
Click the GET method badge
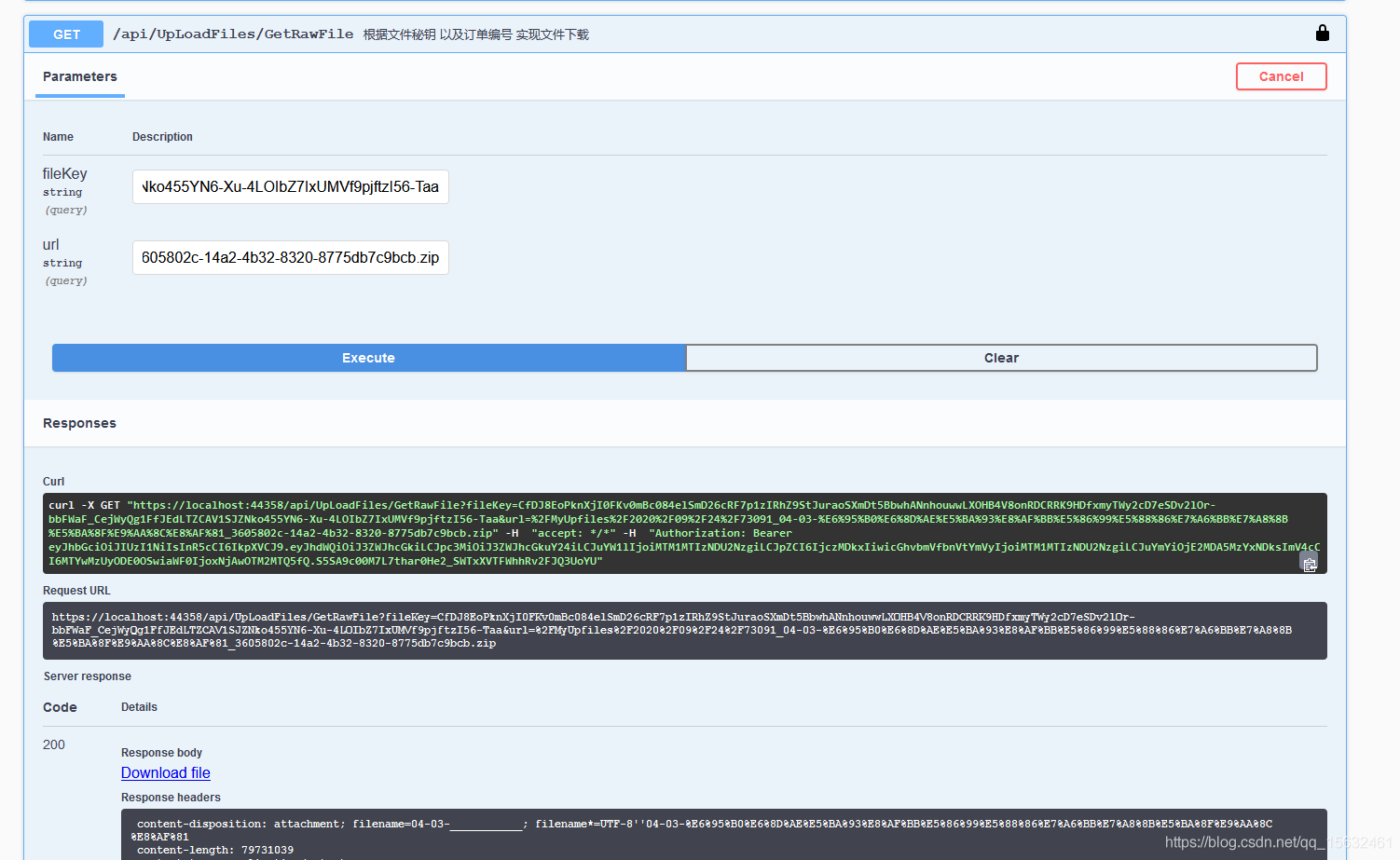pyautogui.click(x=66, y=34)
